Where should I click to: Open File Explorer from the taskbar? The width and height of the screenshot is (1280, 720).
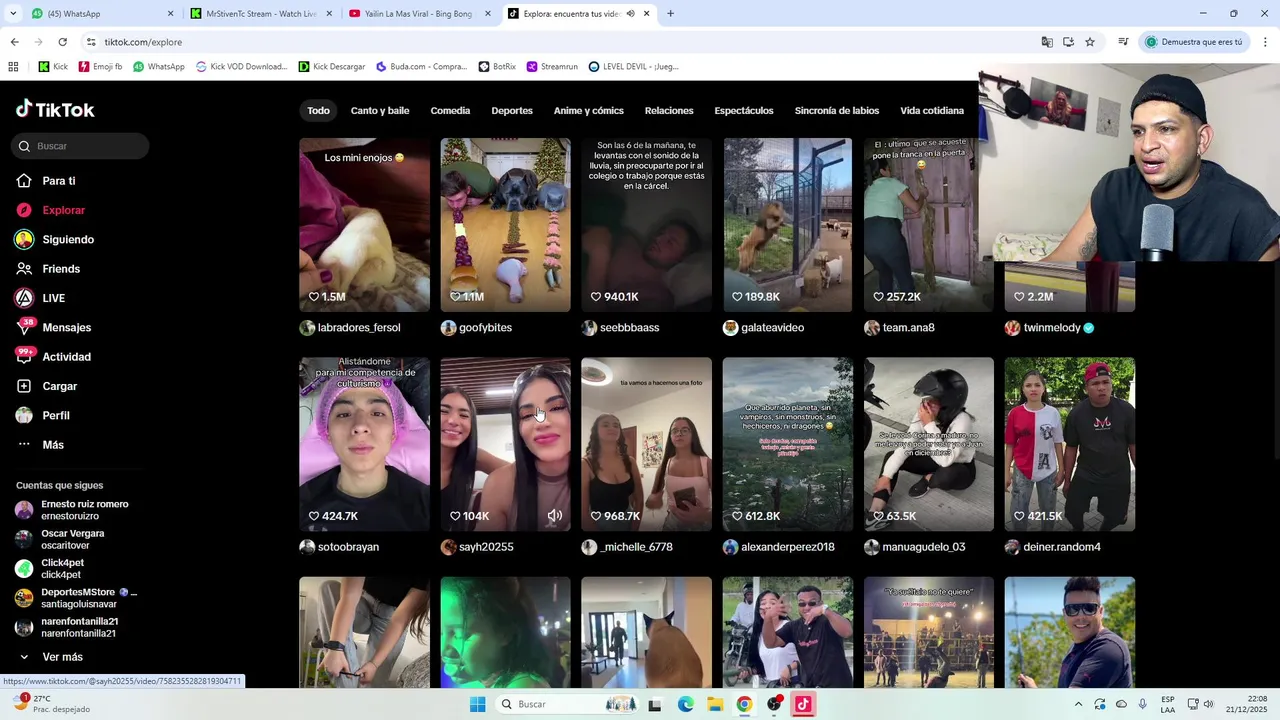[715, 704]
